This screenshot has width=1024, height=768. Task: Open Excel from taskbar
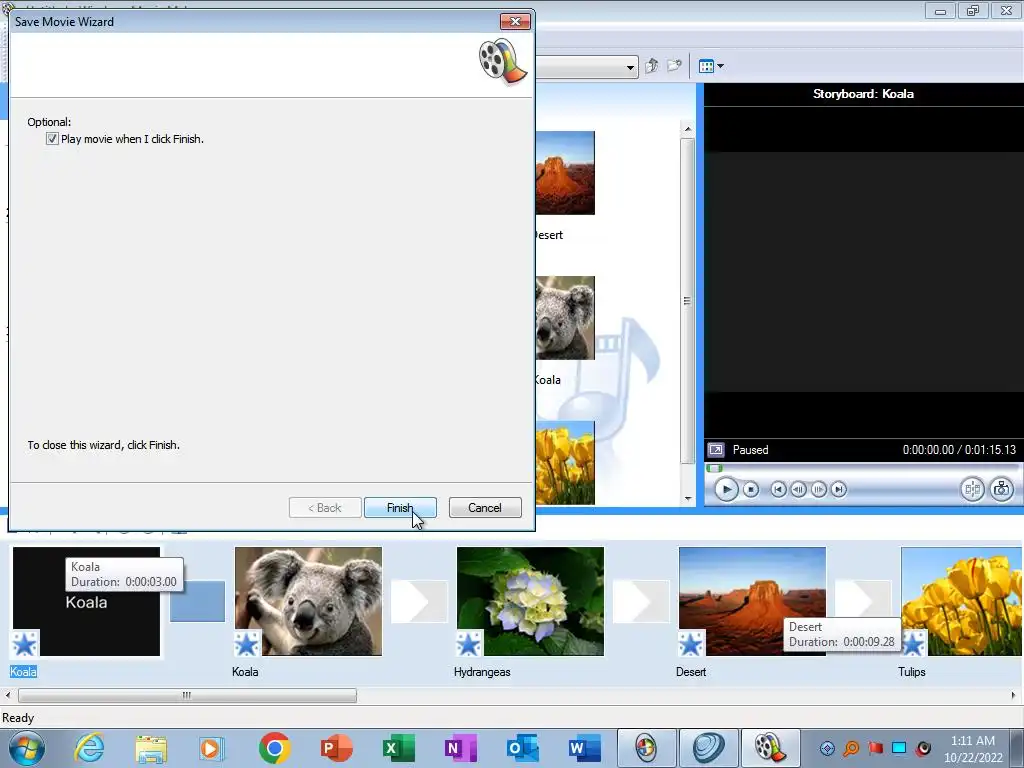(x=398, y=748)
